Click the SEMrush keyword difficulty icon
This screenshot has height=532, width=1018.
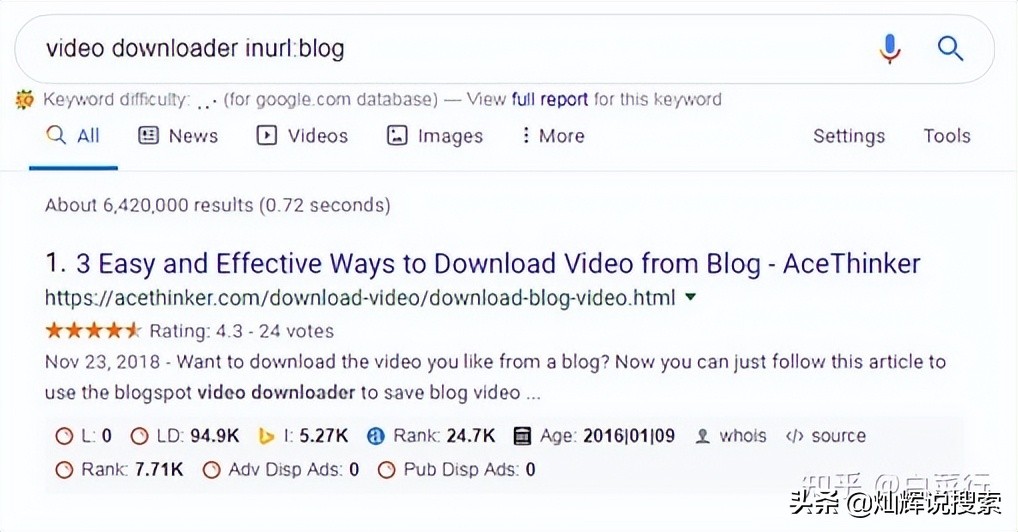[25, 99]
